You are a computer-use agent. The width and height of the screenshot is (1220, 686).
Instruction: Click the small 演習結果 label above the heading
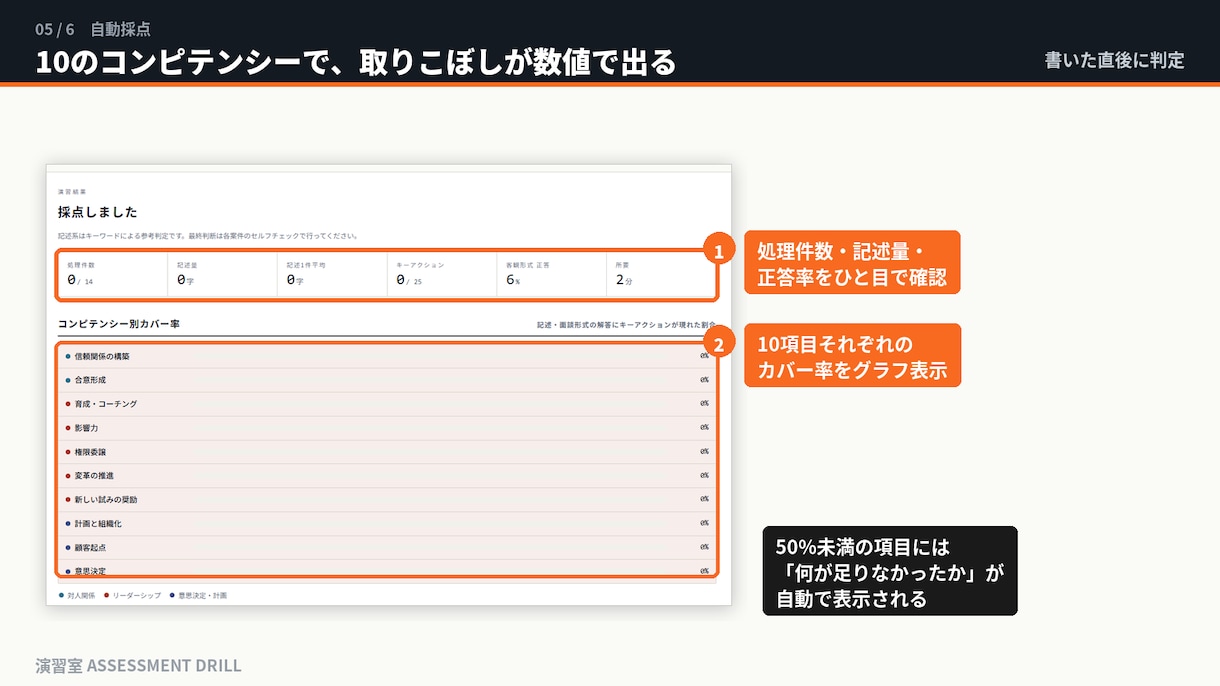click(x=72, y=191)
